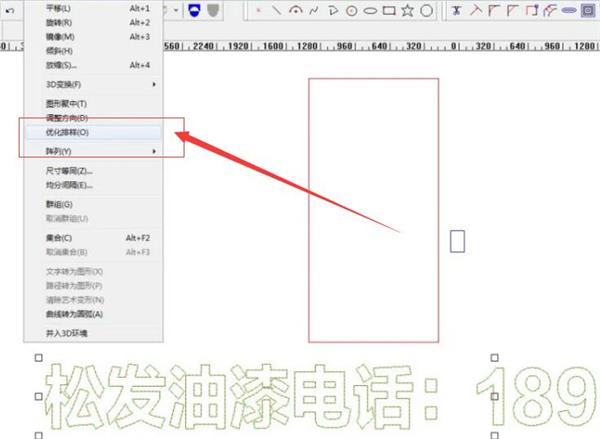Image resolution: width=600 pixels, height=439 pixels.
Task: Select the plain circle polygon tool
Action: click(426, 11)
